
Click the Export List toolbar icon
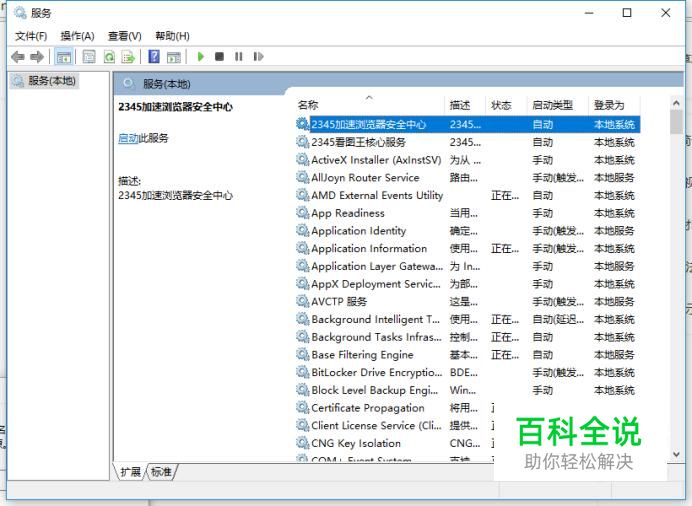(x=128, y=57)
